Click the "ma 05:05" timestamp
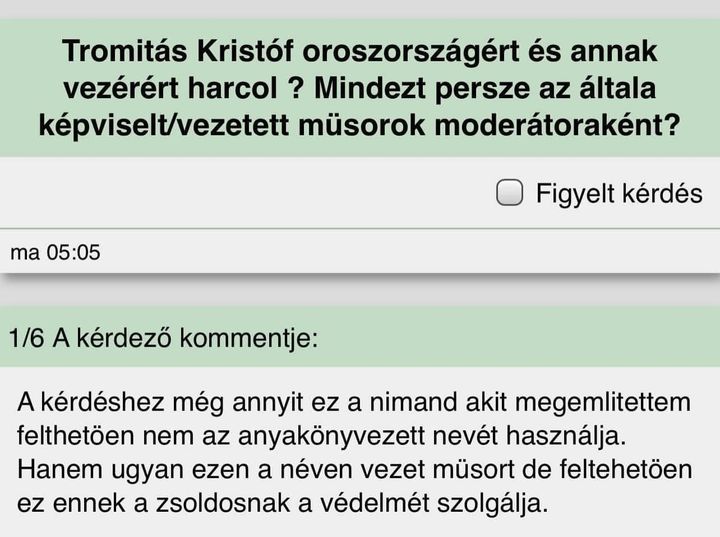 point(55,252)
